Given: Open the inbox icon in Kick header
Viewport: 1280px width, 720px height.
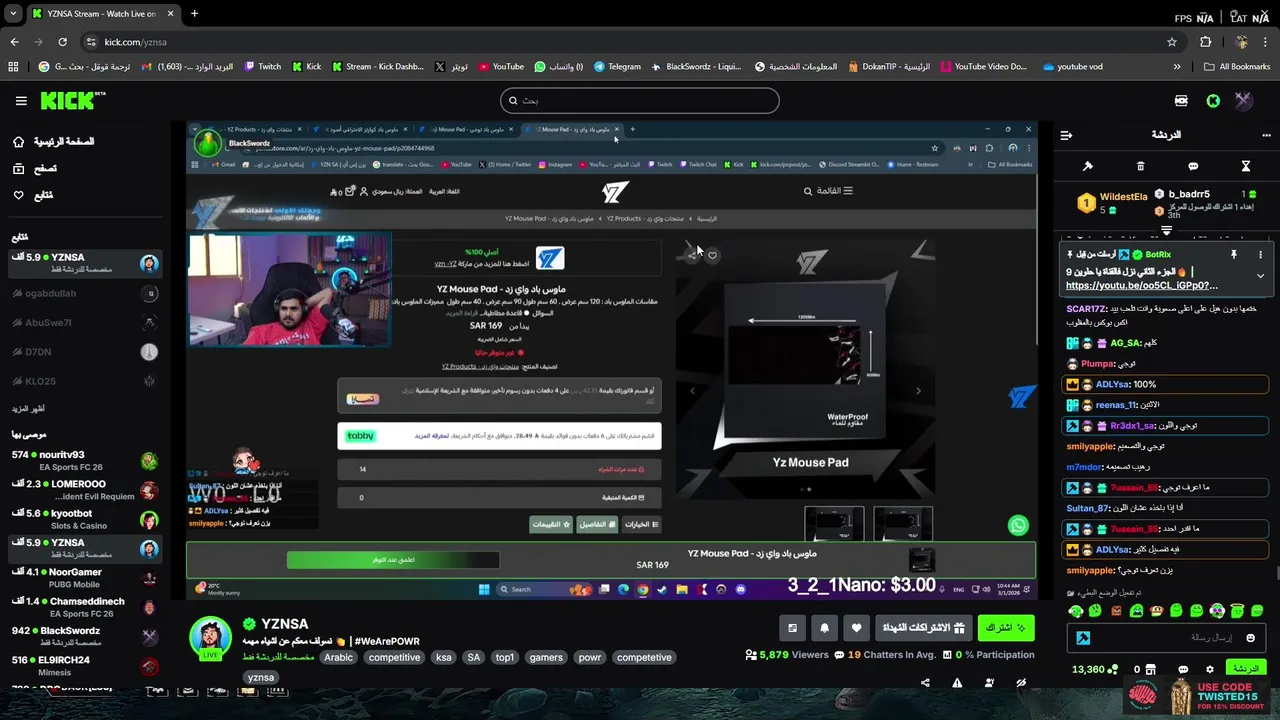Looking at the screenshot, I should 1181,100.
